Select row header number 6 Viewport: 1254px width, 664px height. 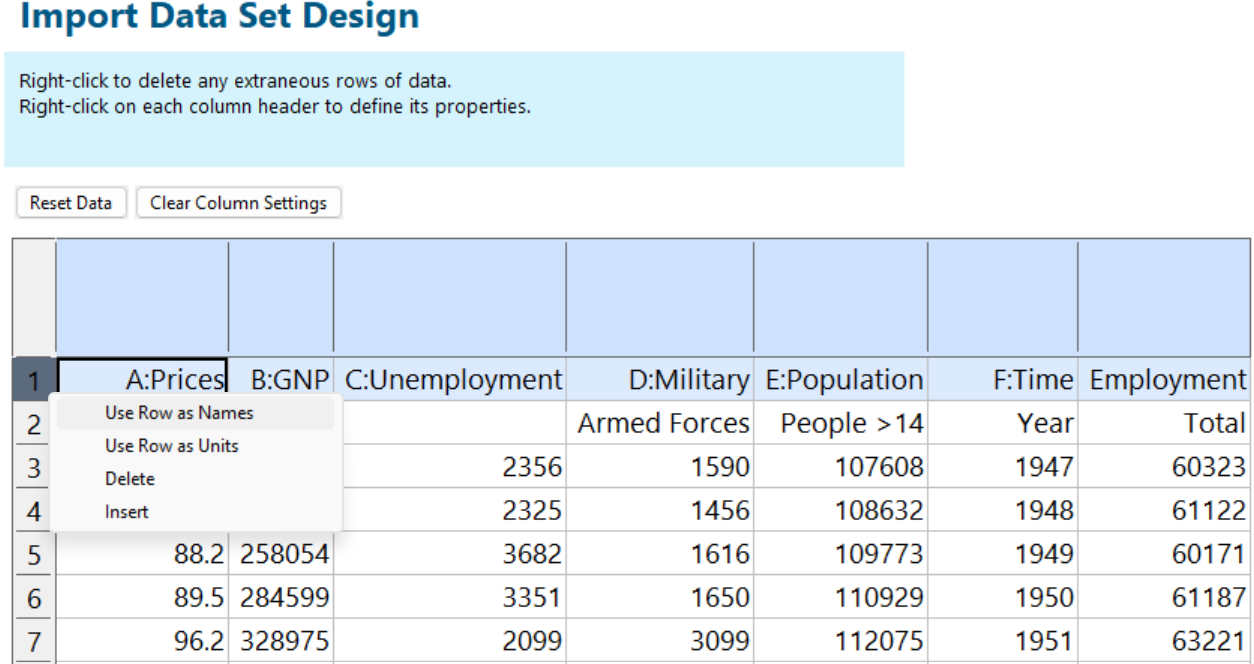point(34,598)
